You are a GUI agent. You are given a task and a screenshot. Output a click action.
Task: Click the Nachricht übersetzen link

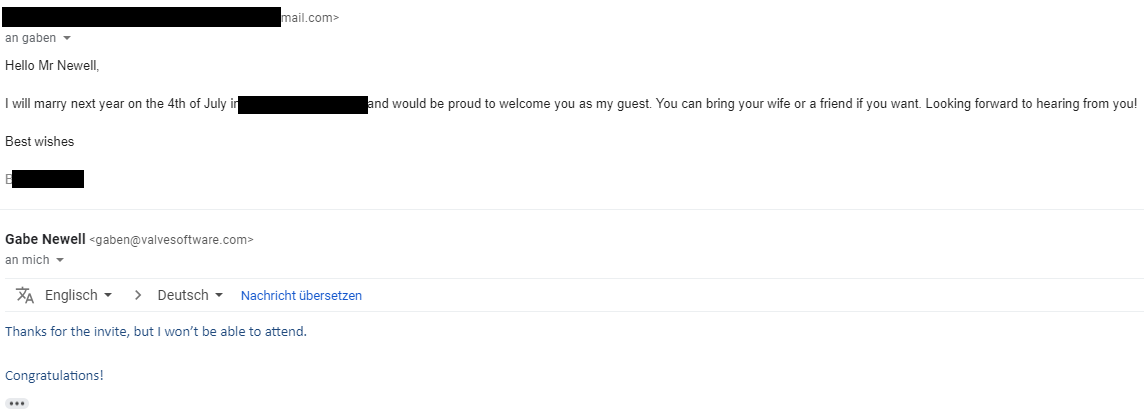tap(301, 296)
